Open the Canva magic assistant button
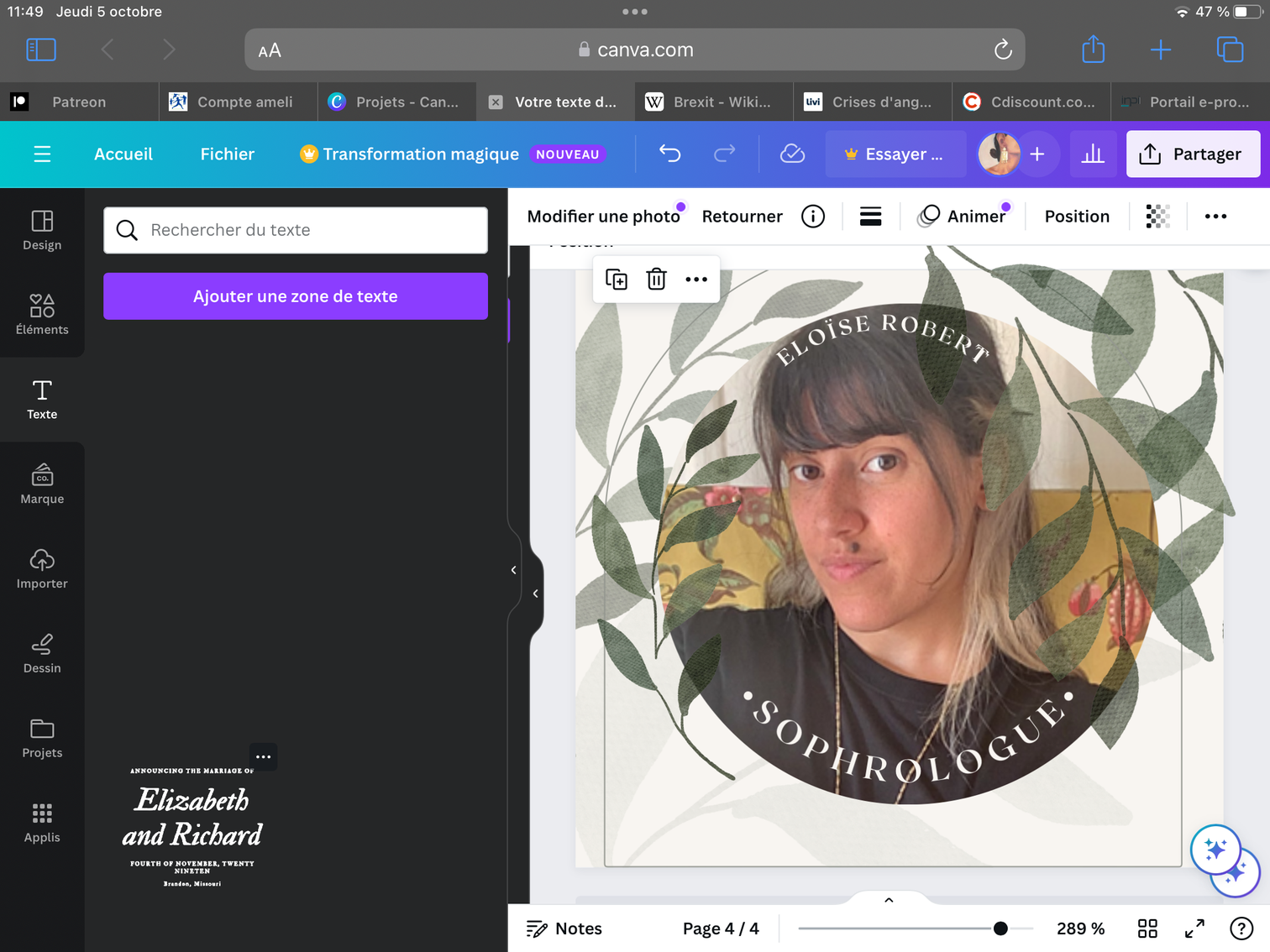This screenshot has height=952, width=1270. click(x=1215, y=850)
